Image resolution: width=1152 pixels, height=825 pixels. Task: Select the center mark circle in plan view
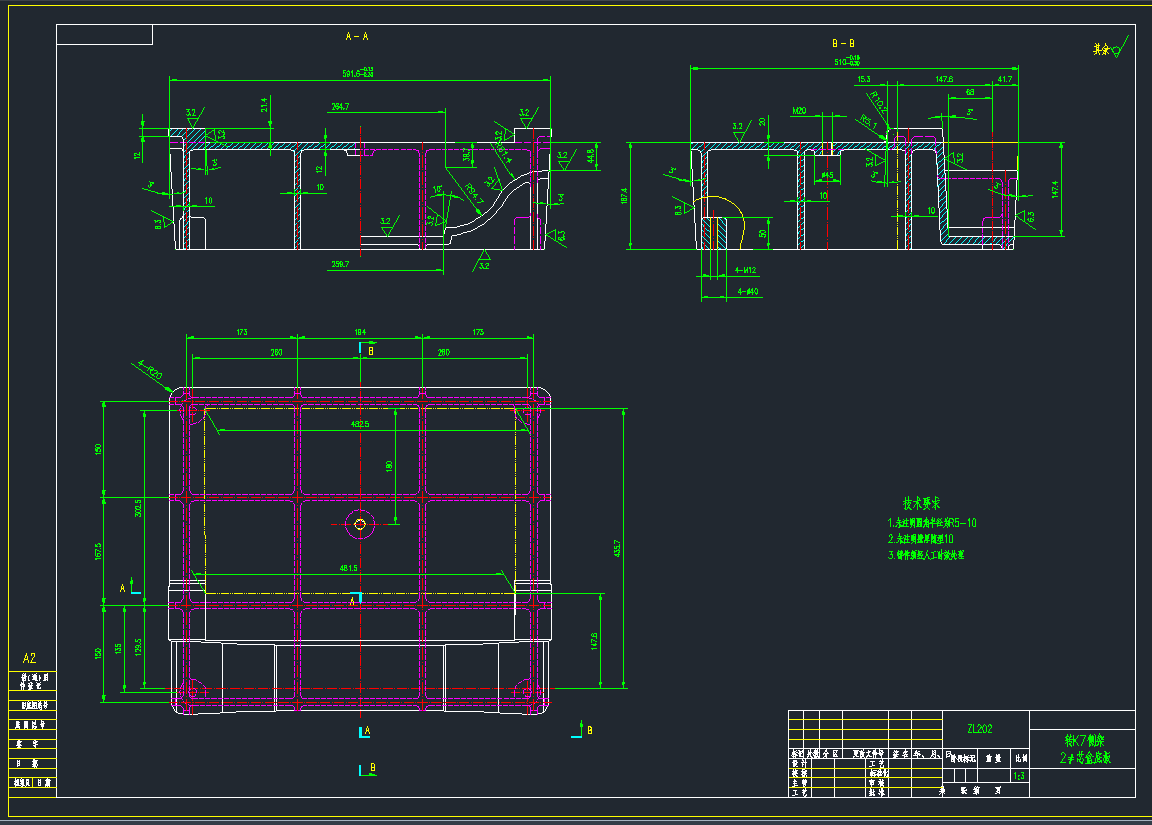click(x=360, y=523)
